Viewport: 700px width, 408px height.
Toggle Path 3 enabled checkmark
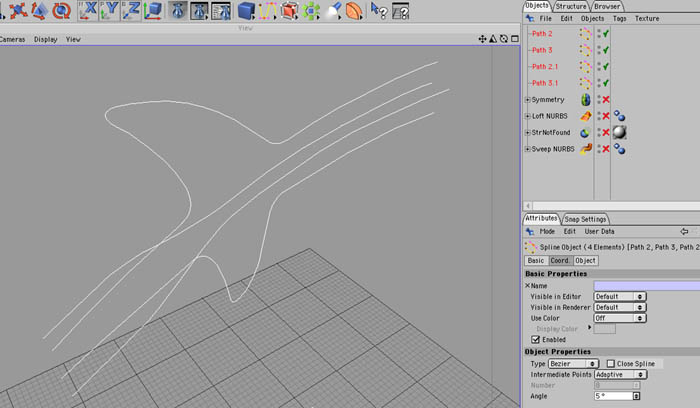tap(606, 50)
